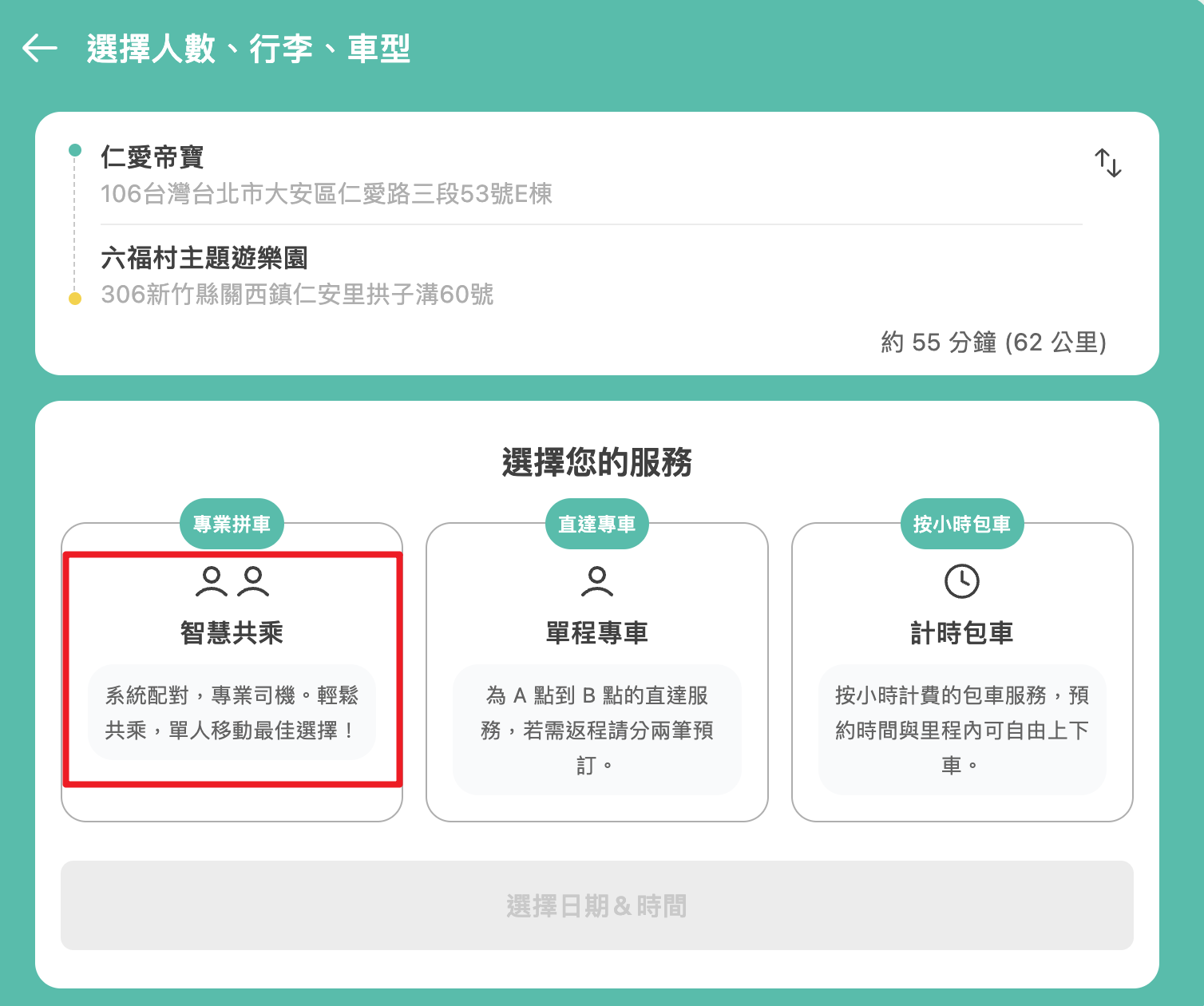This screenshot has height=1006, width=1204.
Task: Swap pickup and destination locations
Action: point(1108,163)
